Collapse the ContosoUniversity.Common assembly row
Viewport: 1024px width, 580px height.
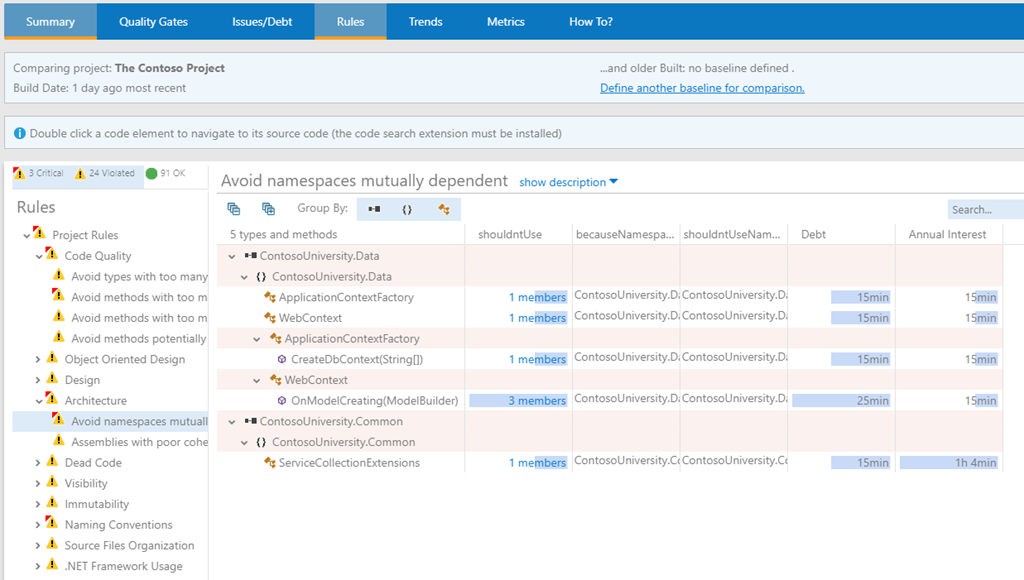tap(232, 422)
